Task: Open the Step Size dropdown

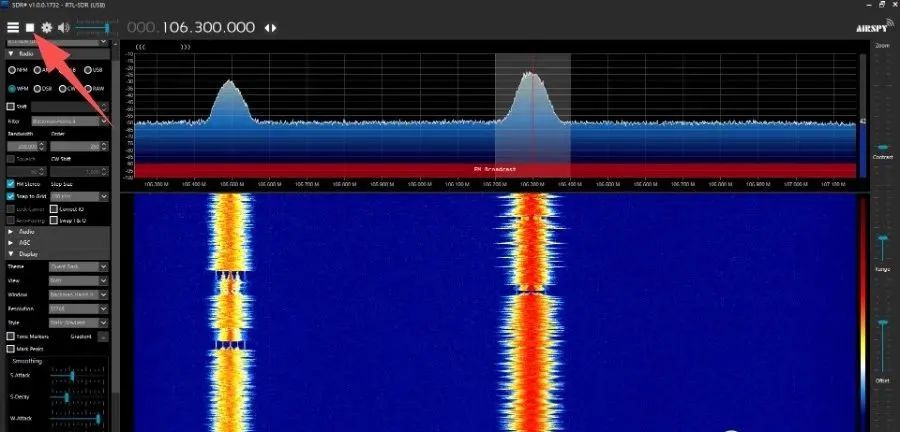Action: click(79, 196)
